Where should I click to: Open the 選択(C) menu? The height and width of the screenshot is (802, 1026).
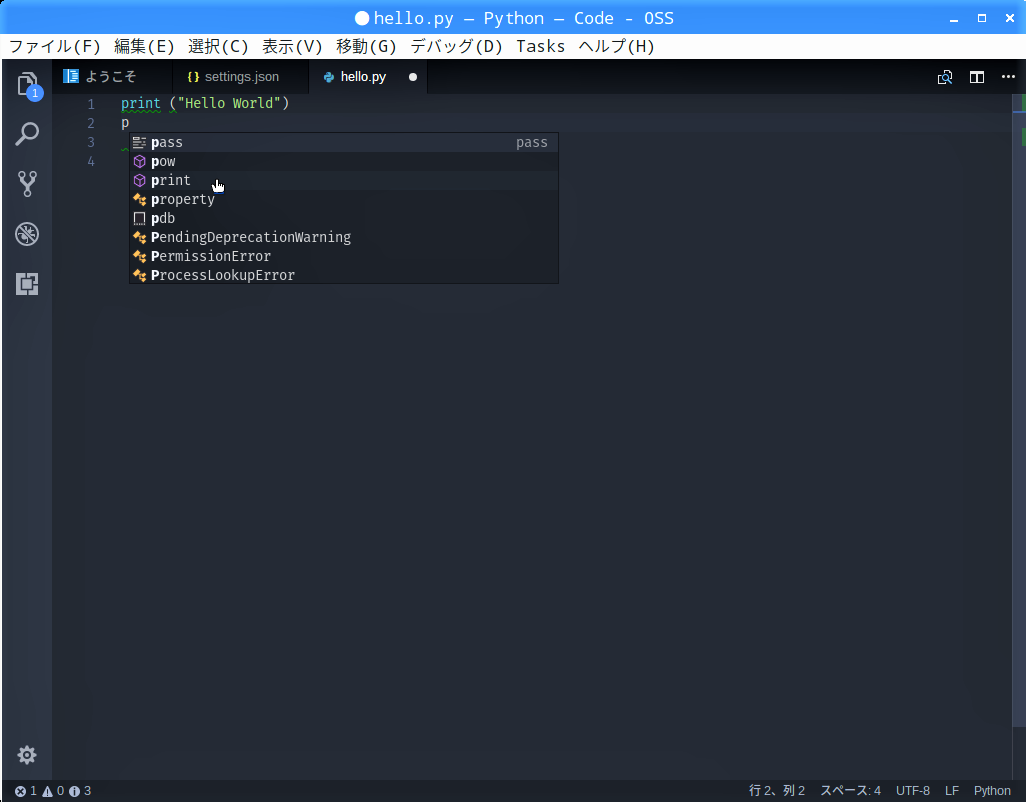coord(218,46)
